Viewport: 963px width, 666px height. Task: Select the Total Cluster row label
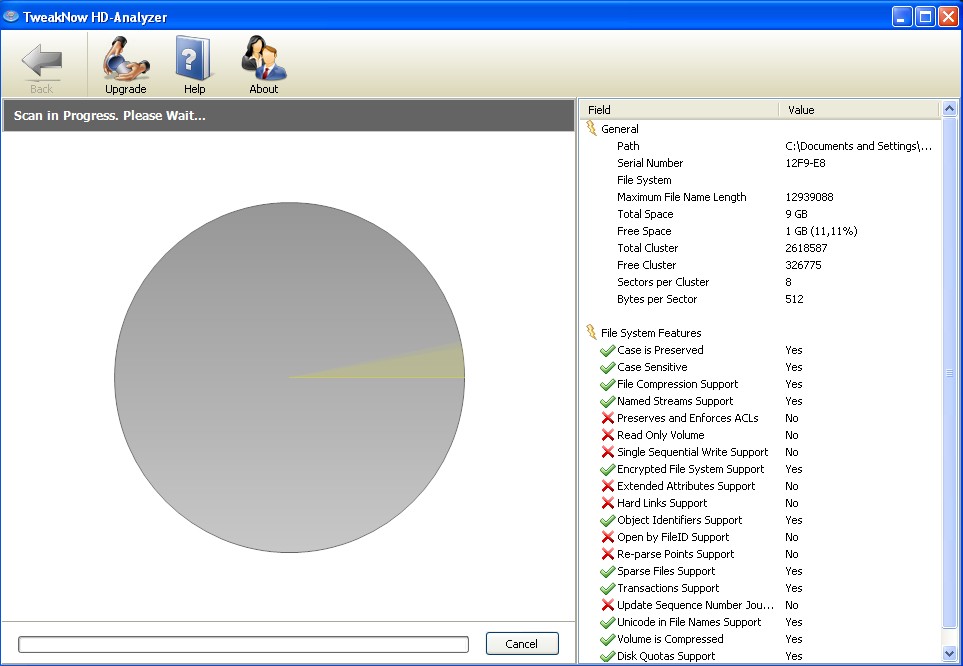[x=647, y=248]
